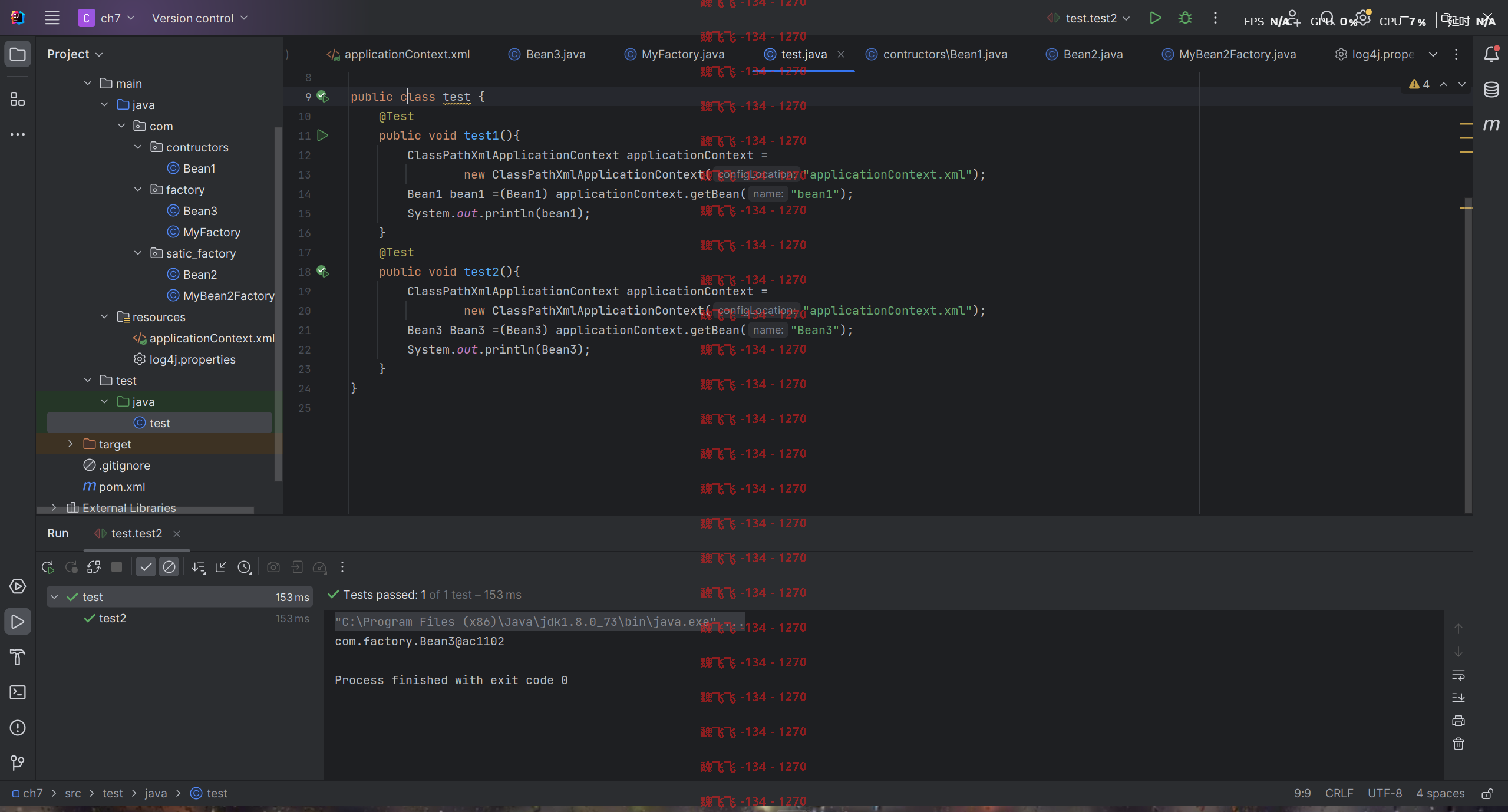Collapse the contructors package

(x=138, y=147)
